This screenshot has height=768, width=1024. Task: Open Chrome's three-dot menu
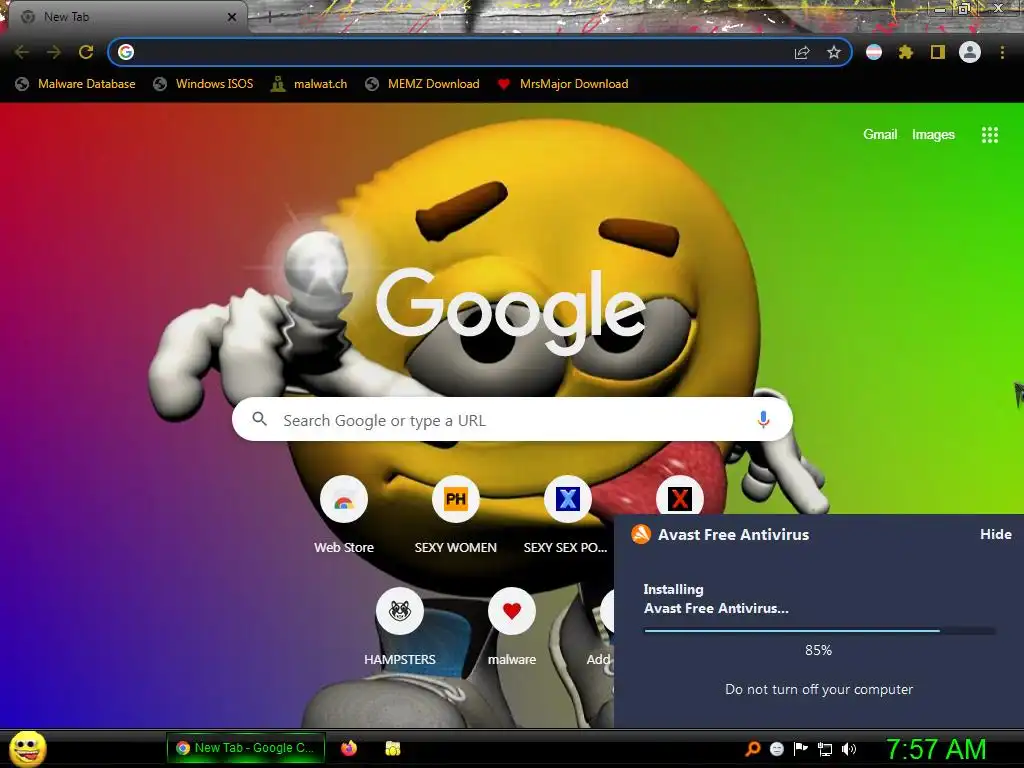(x=1002, y=52)
